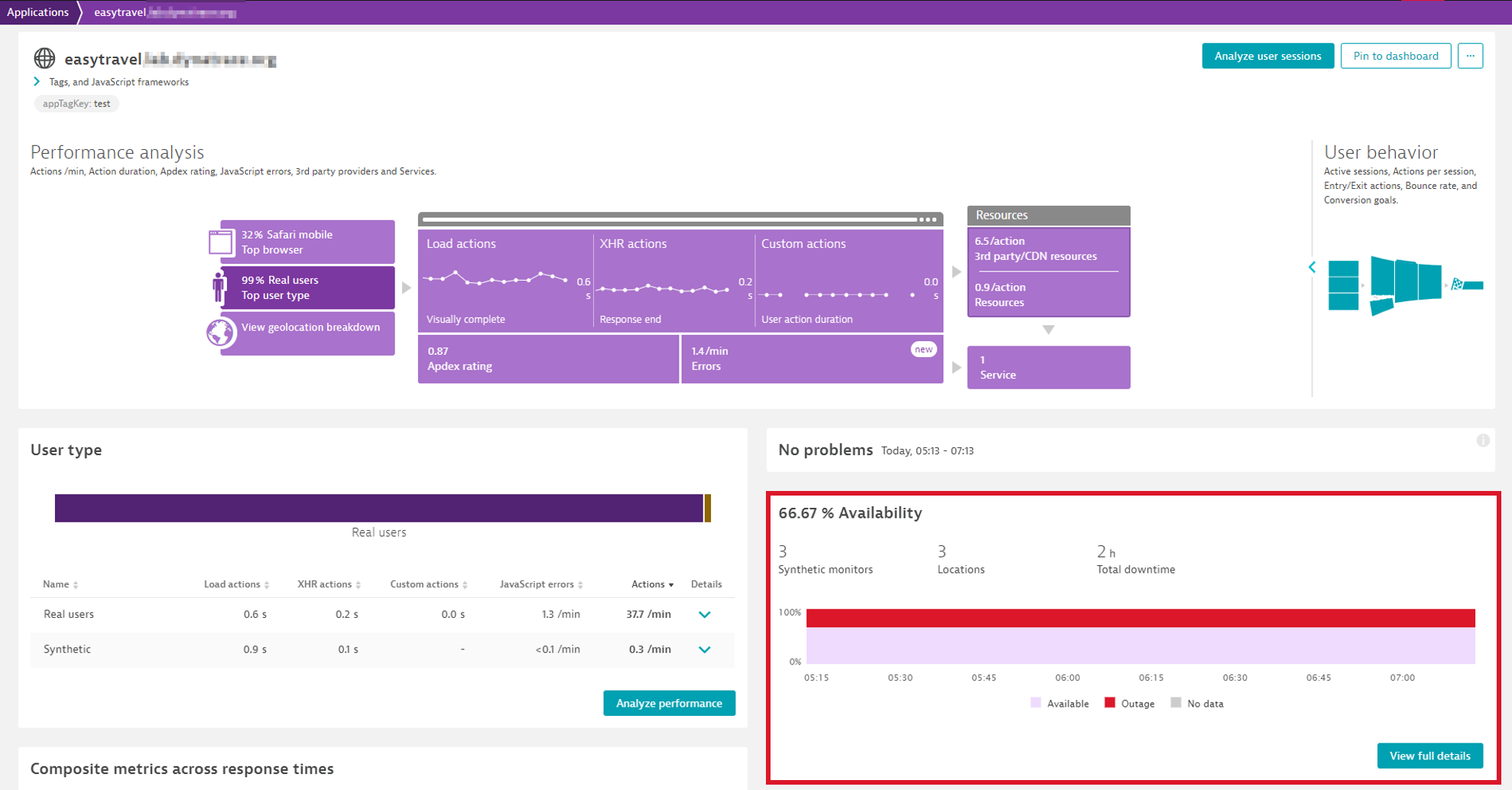
Task: Click User behavior heading
Action: [x=1381, y=152]
